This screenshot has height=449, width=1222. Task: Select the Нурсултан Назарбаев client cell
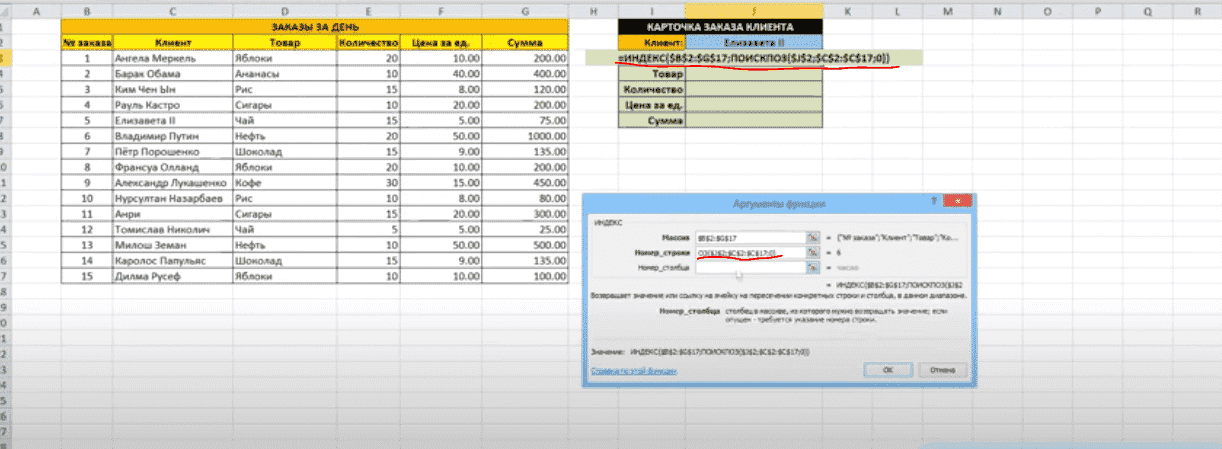tap(173, 199)
